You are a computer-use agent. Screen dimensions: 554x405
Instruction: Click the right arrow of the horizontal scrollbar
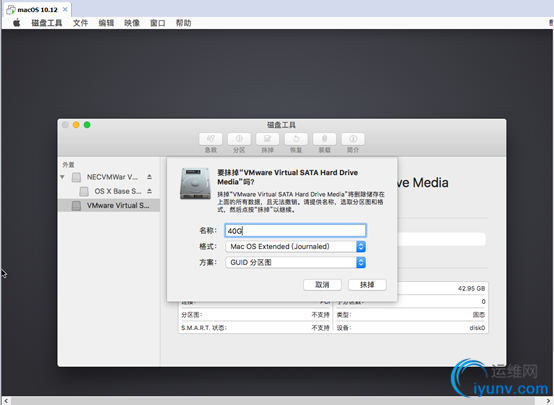point(548,401)
